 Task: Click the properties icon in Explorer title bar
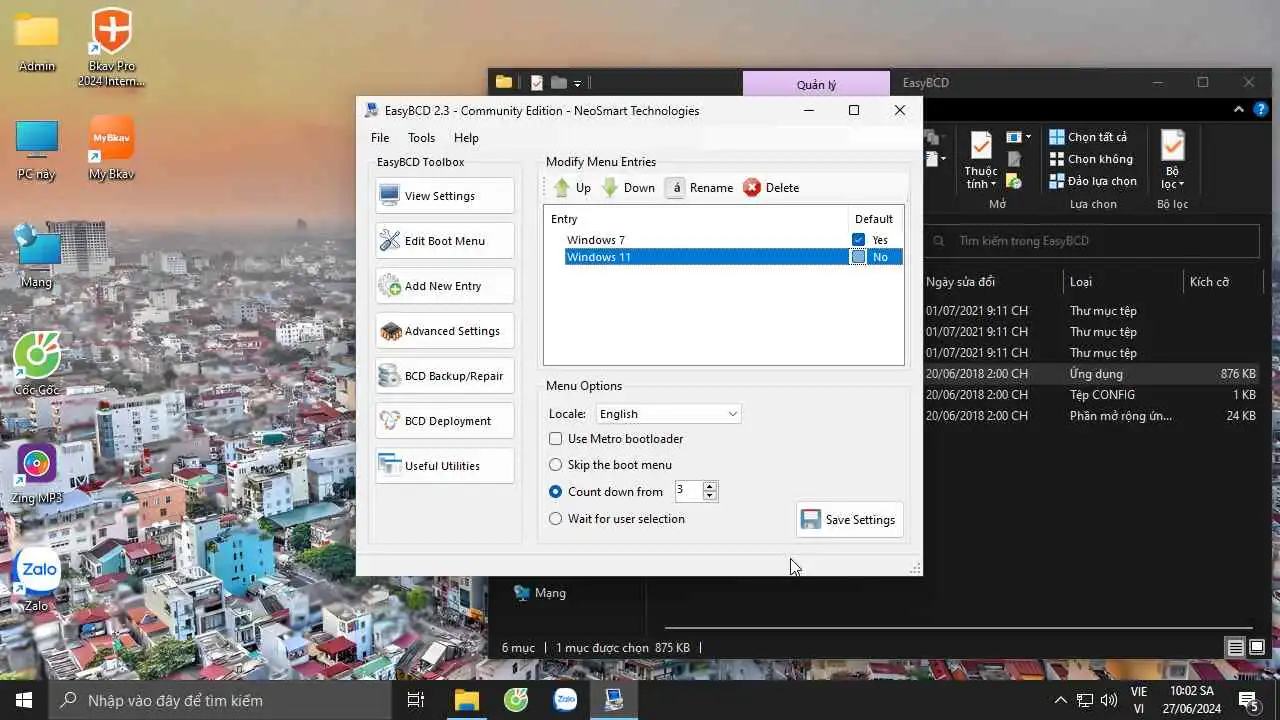[537, 83]
